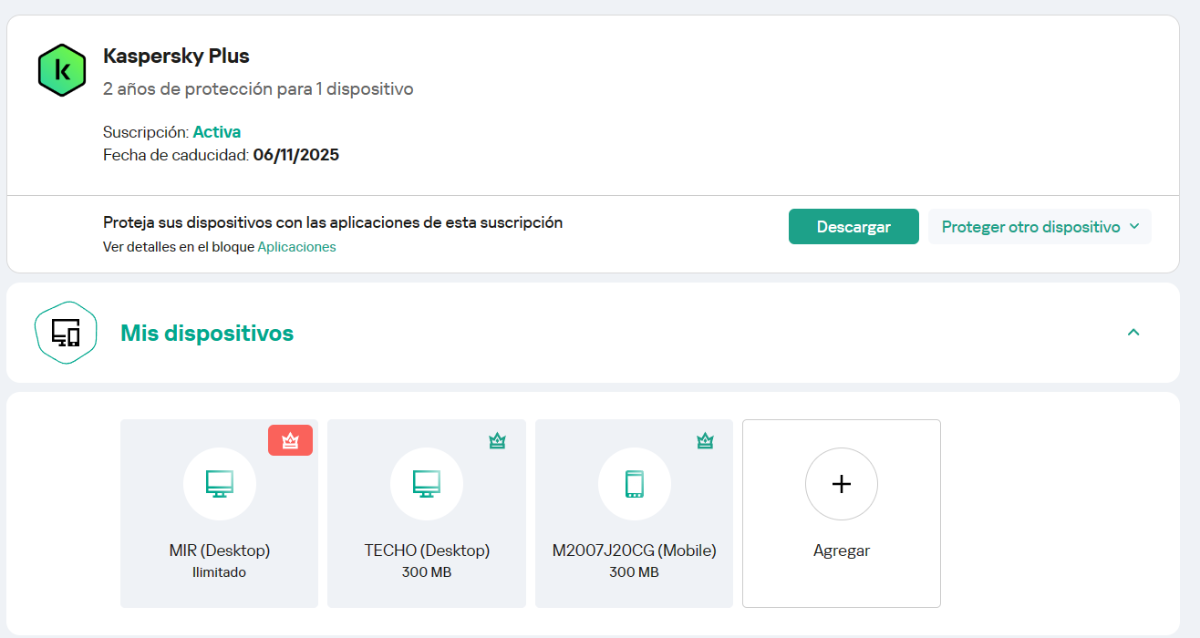Click the Descargar button
1200x638 pixels.
tap(854, 227)
